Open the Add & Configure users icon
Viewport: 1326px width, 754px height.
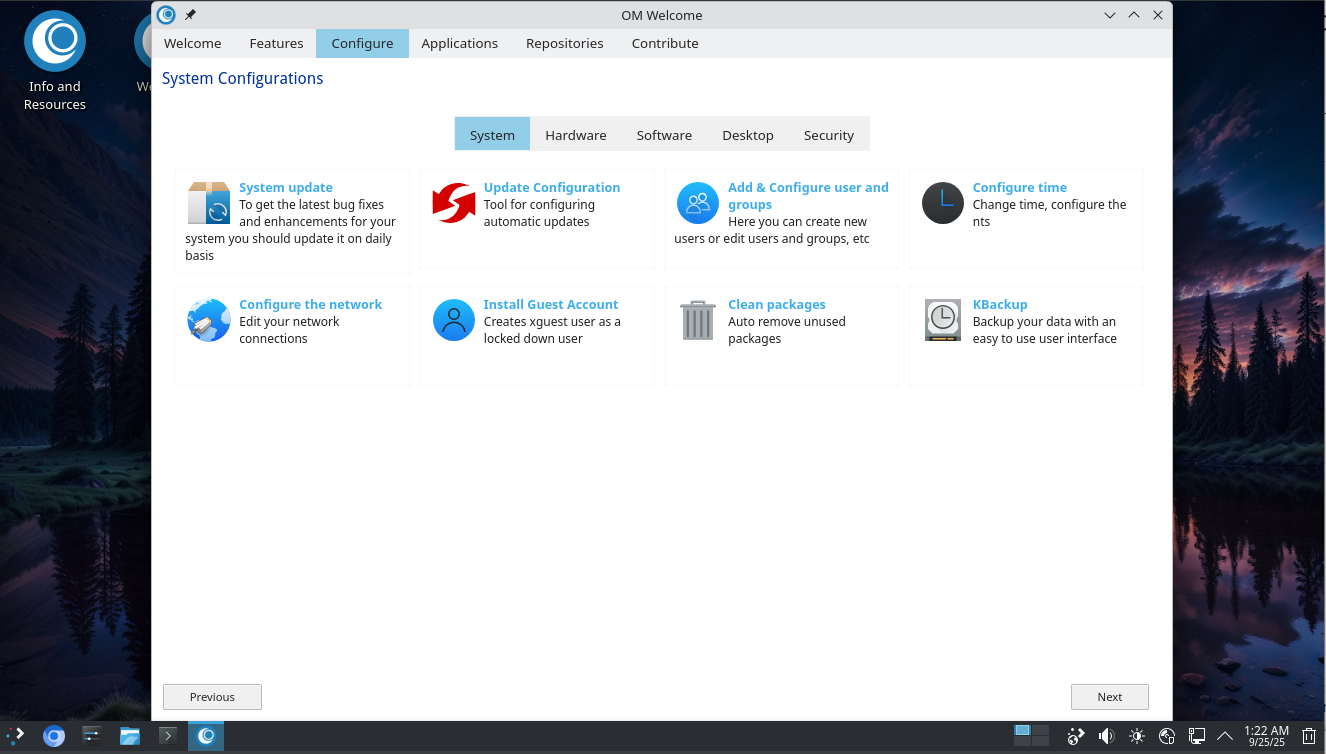click(x=697, y=203)
